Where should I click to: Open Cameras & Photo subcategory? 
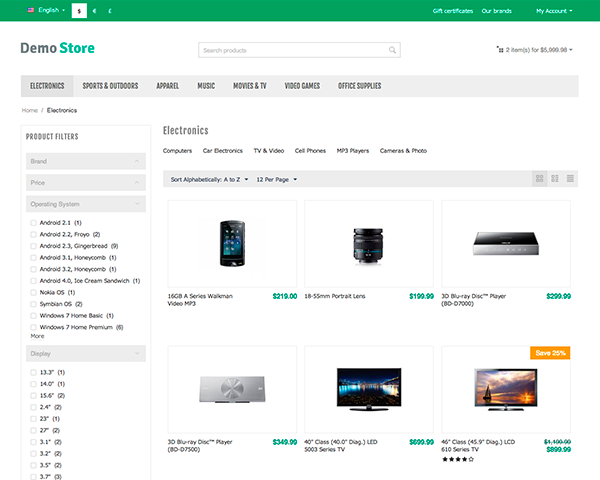pos(403,150)
